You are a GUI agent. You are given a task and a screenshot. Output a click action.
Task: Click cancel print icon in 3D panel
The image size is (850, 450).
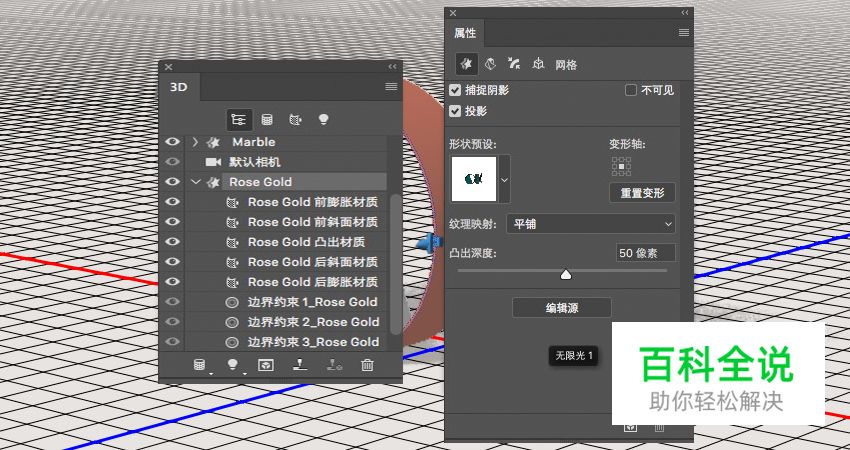tap(334, 365)
